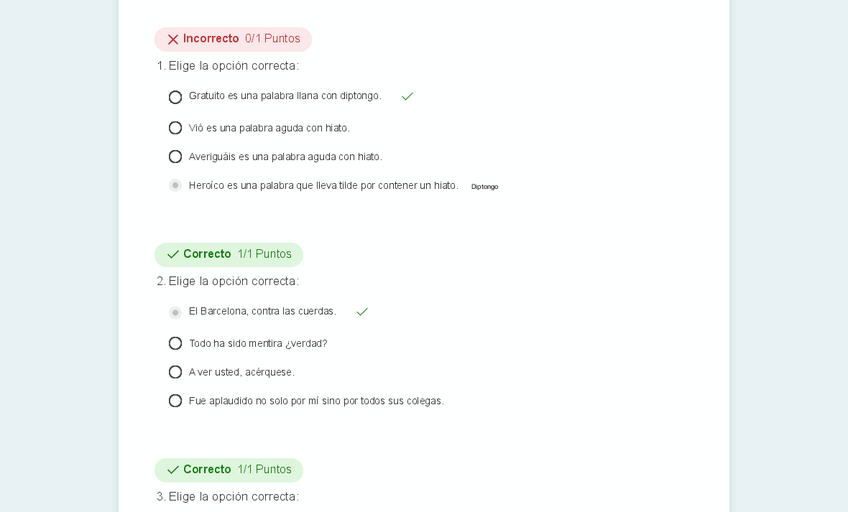
Task: Click the 'Diptongo' feedback note
Action: [x=485, y=187]
